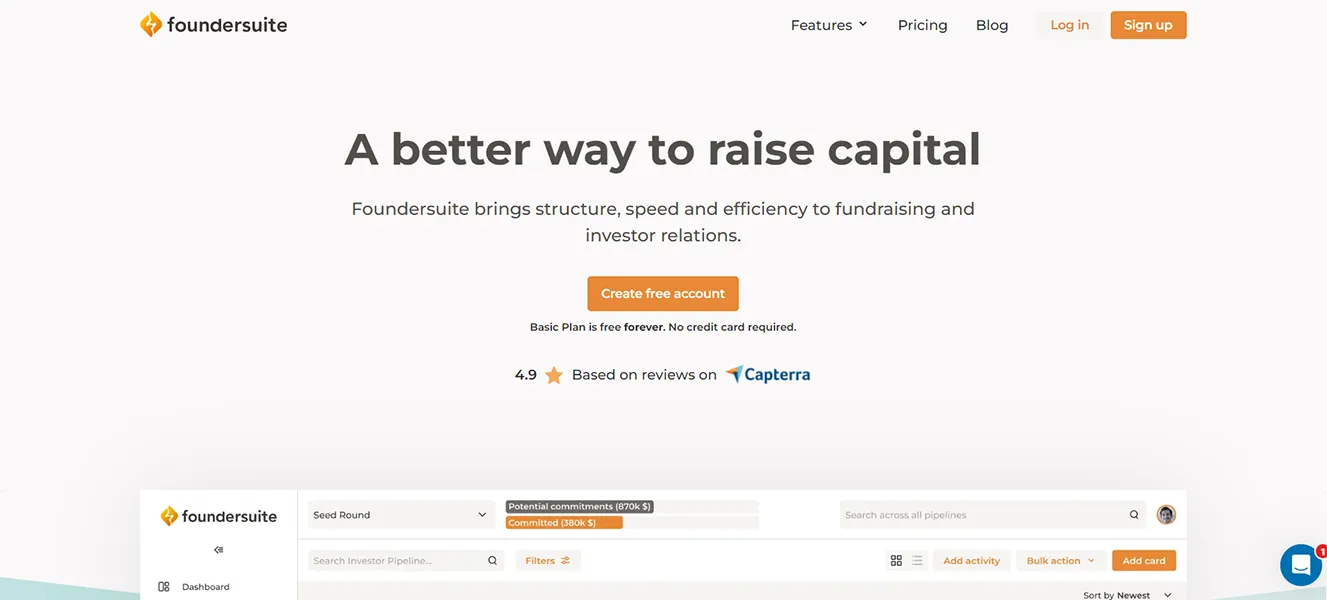
Task: Click the Search across all pipelines field
Action: 990,514
